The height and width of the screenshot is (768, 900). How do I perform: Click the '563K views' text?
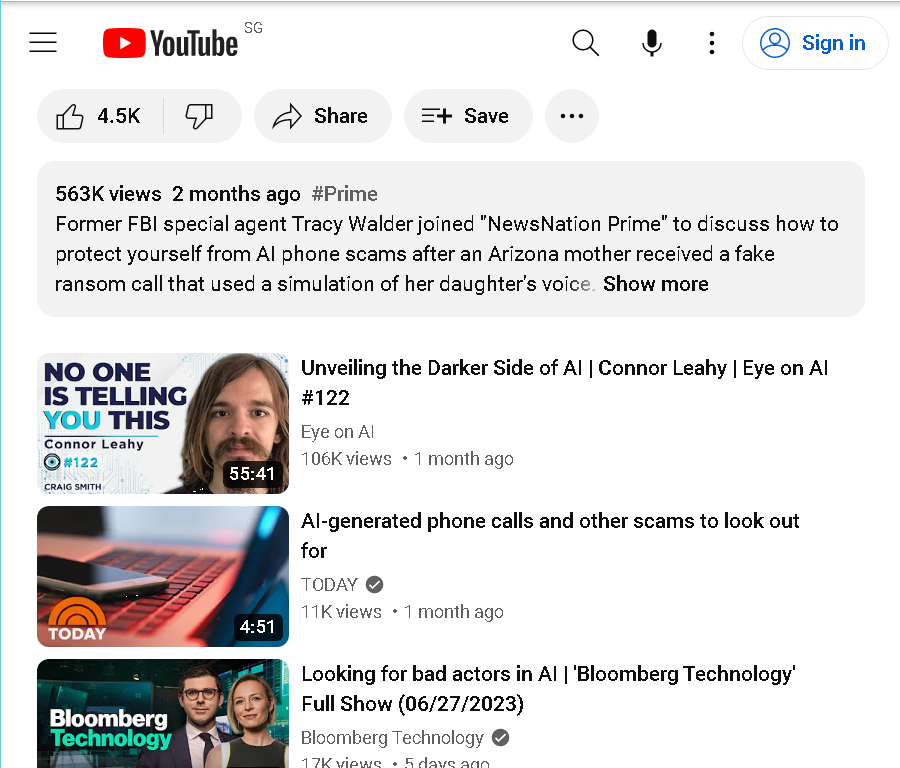(x=108, y=194)
